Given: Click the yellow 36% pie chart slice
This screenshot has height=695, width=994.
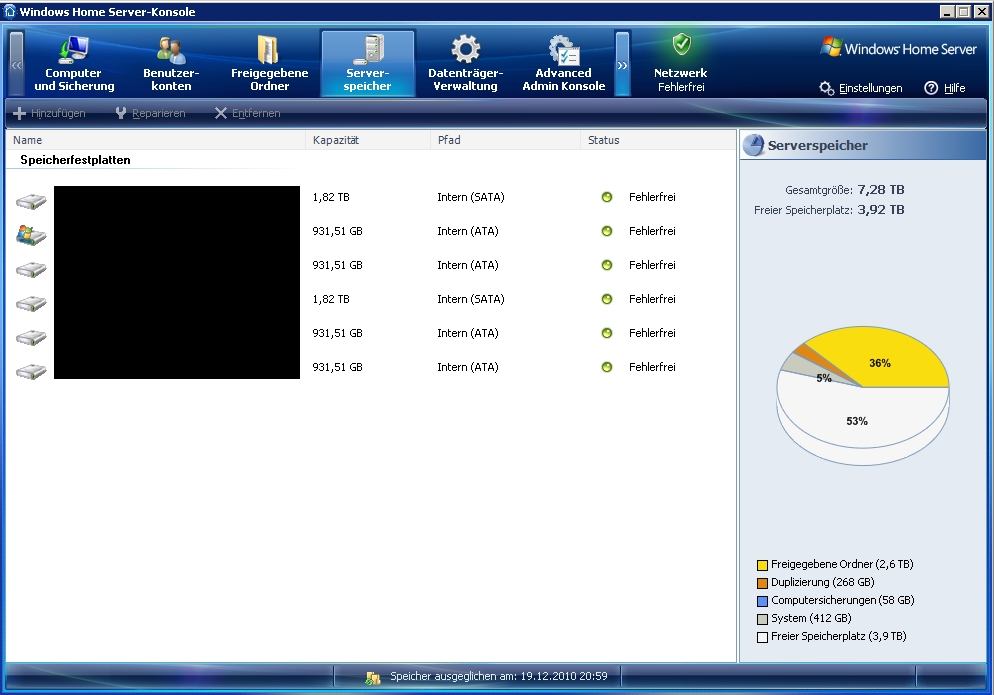Looking at the screenshot, I should pyautogui.click(x=881, y=355).
